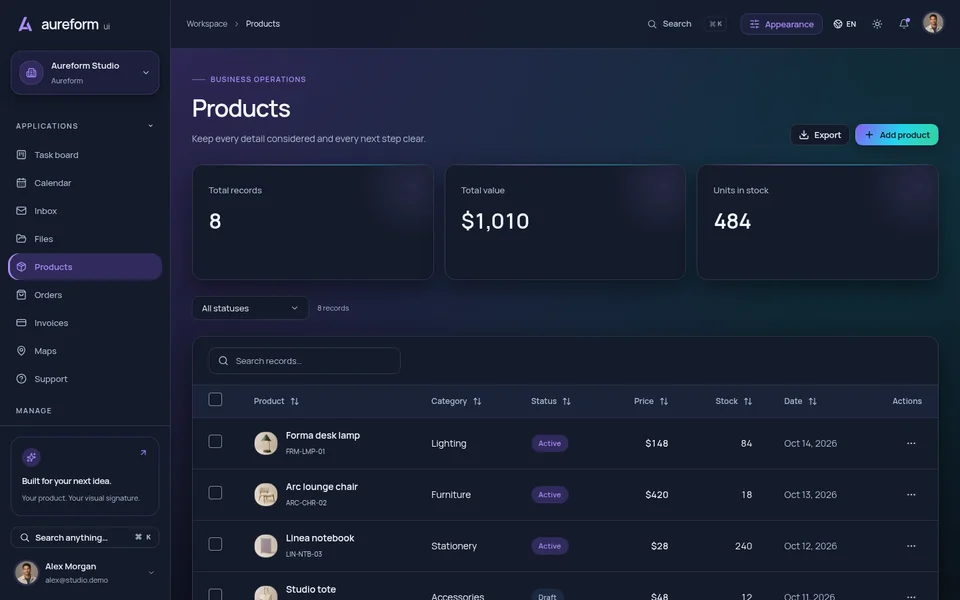Click the sparkle icon in promo card
960x600 pixels.
click(x=31, y=457)
